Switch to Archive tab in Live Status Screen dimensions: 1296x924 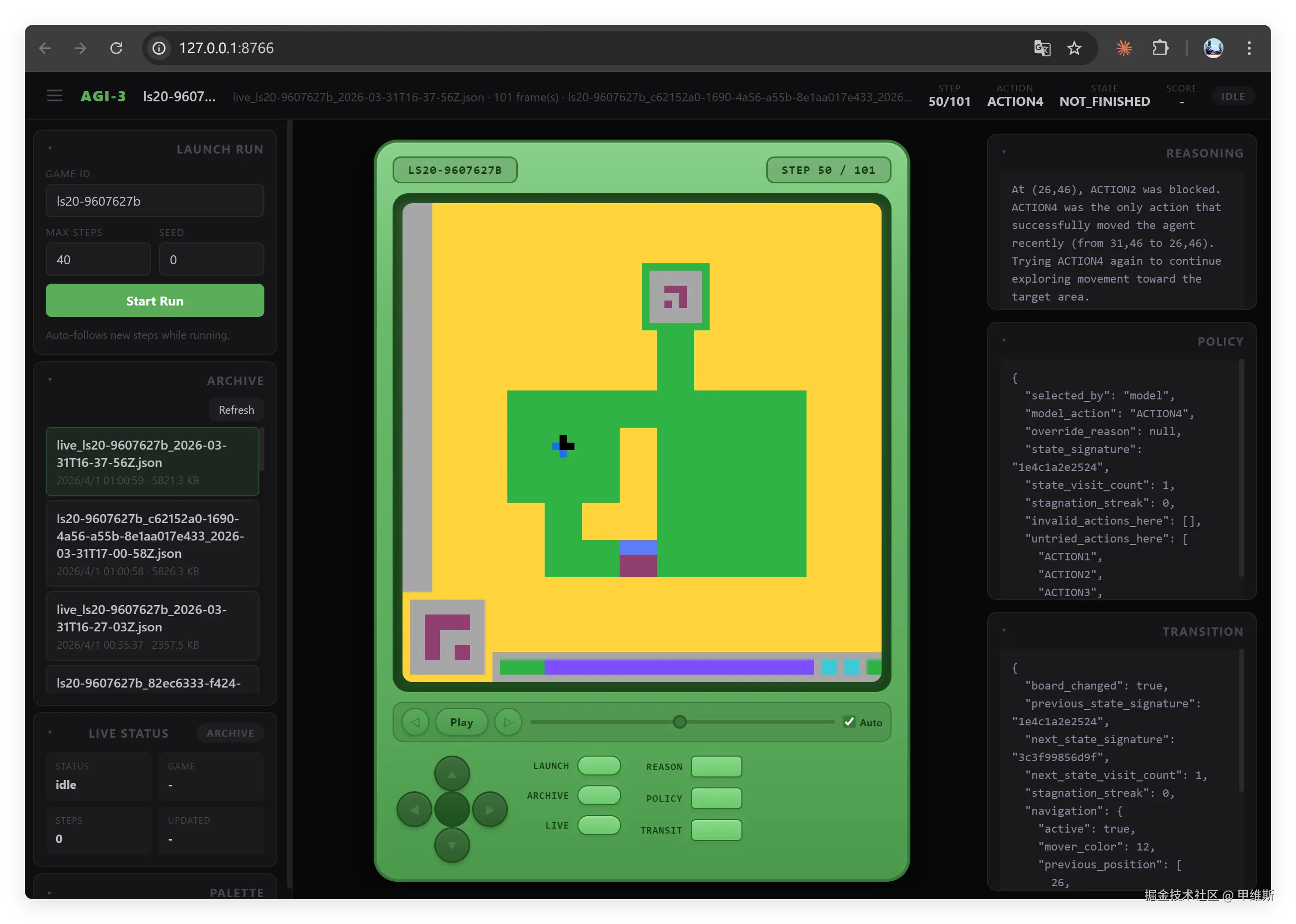pyautogui.click(x=230, y=733)
